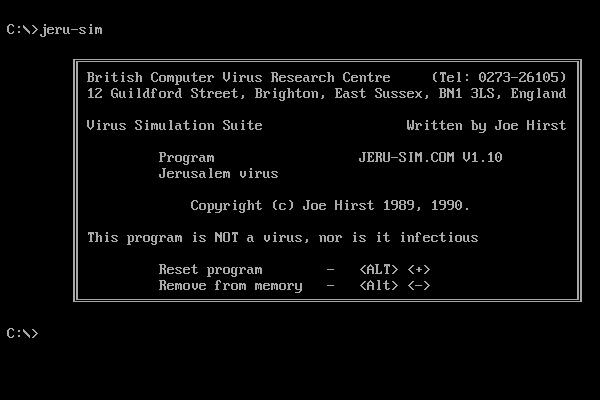Click the address line "12 Guildford Street, Brighton"
Image resolution: width=600 pixels, height=400 pixels.
[x=206, y=93]
